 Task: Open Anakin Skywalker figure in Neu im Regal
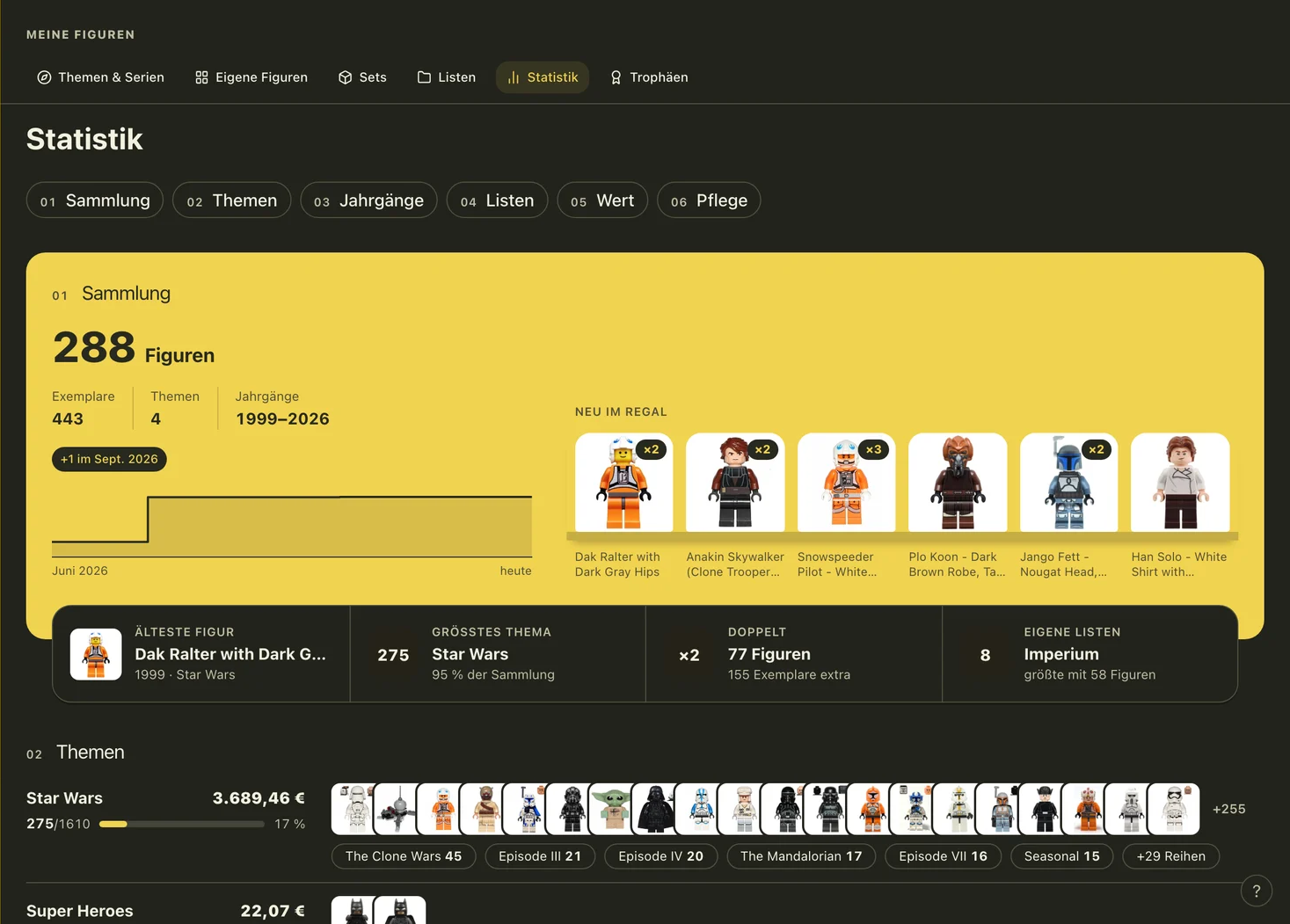[735, 483]
